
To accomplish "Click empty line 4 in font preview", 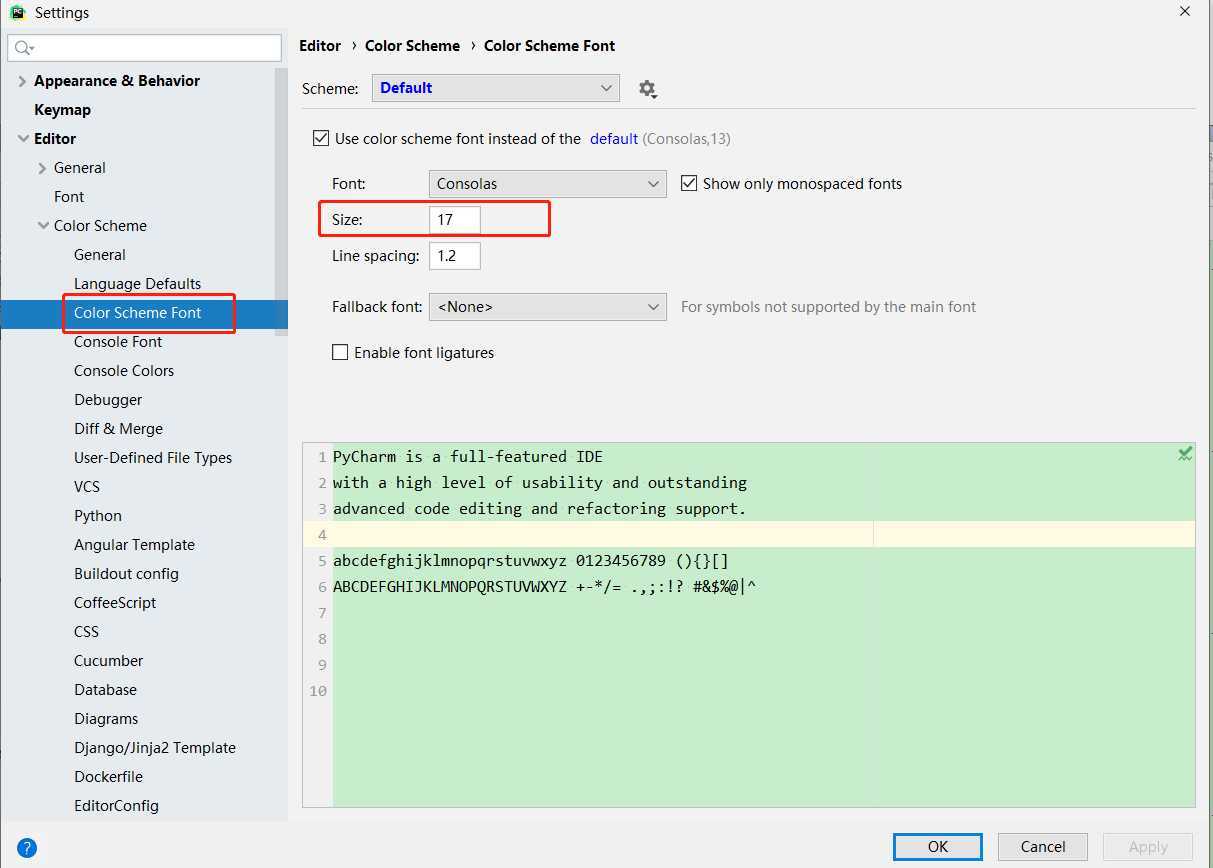I will pyautogui.click(x=764, y=534).
